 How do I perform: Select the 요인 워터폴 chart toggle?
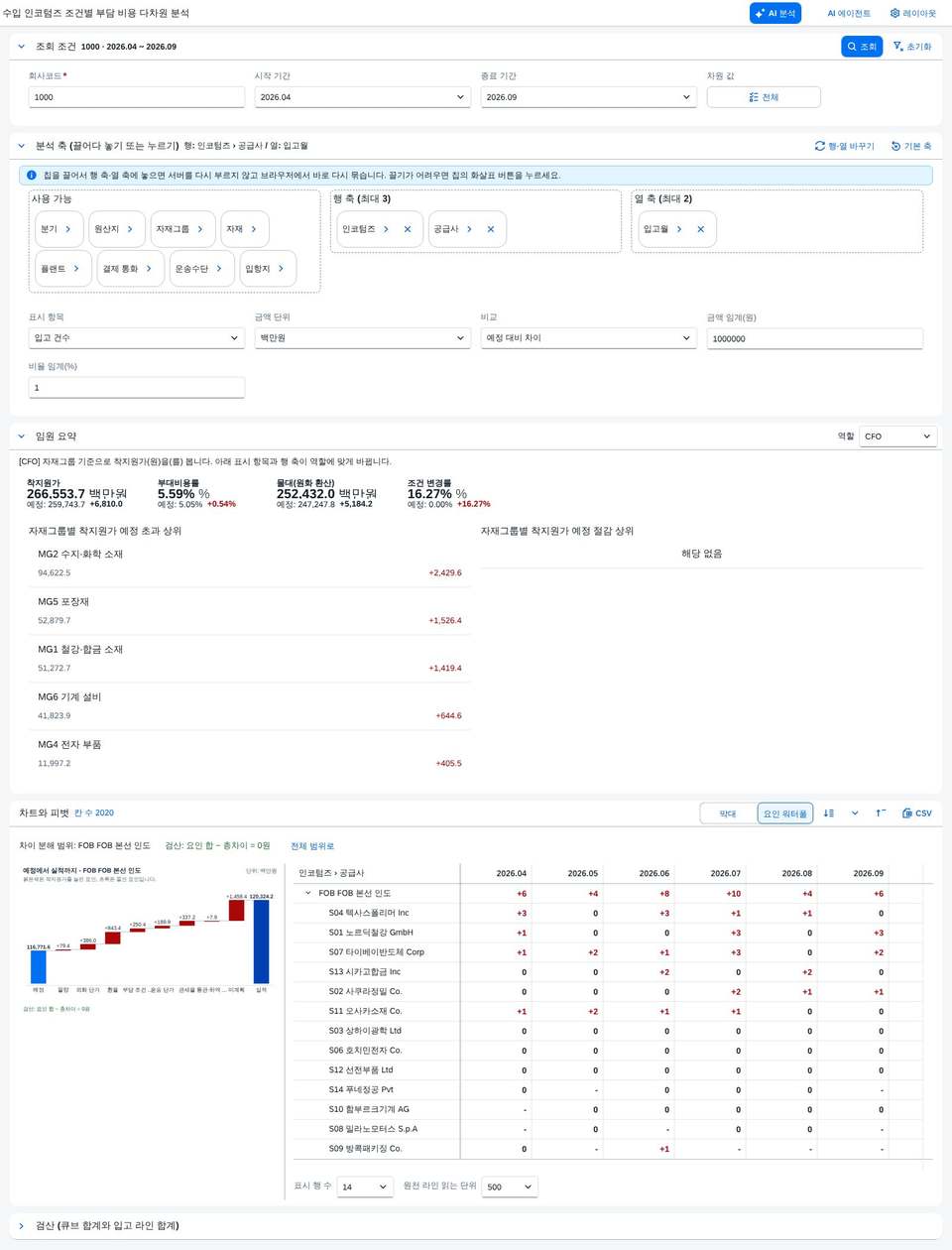click(785, 813)
